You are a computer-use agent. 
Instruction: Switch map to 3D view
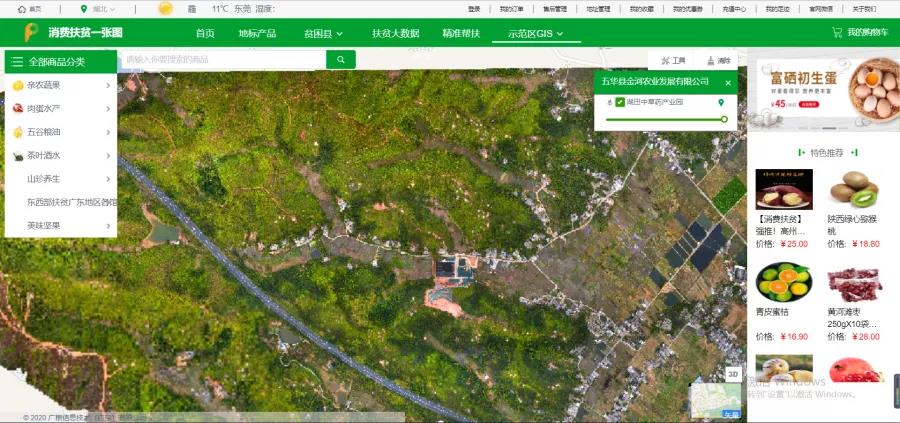point(732,374)
